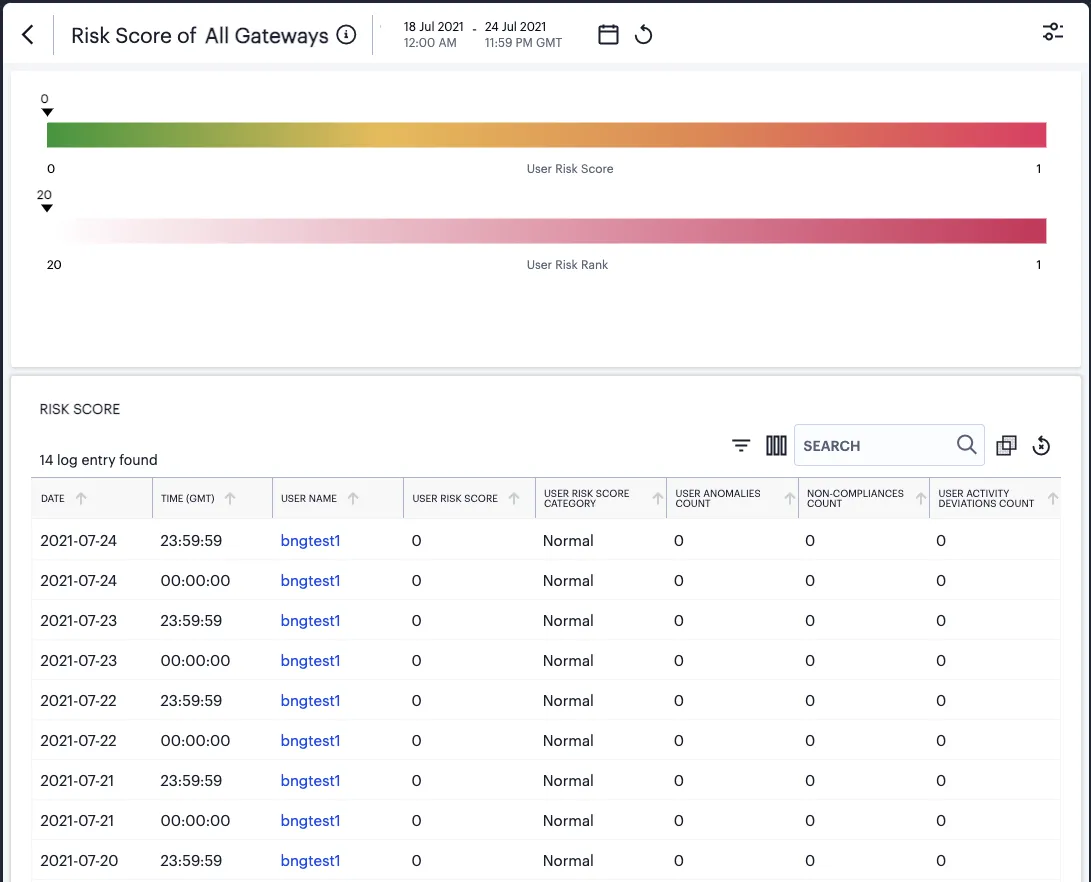Open info icon beside All Gateways title
The image size is (1091, 882).
346,35
